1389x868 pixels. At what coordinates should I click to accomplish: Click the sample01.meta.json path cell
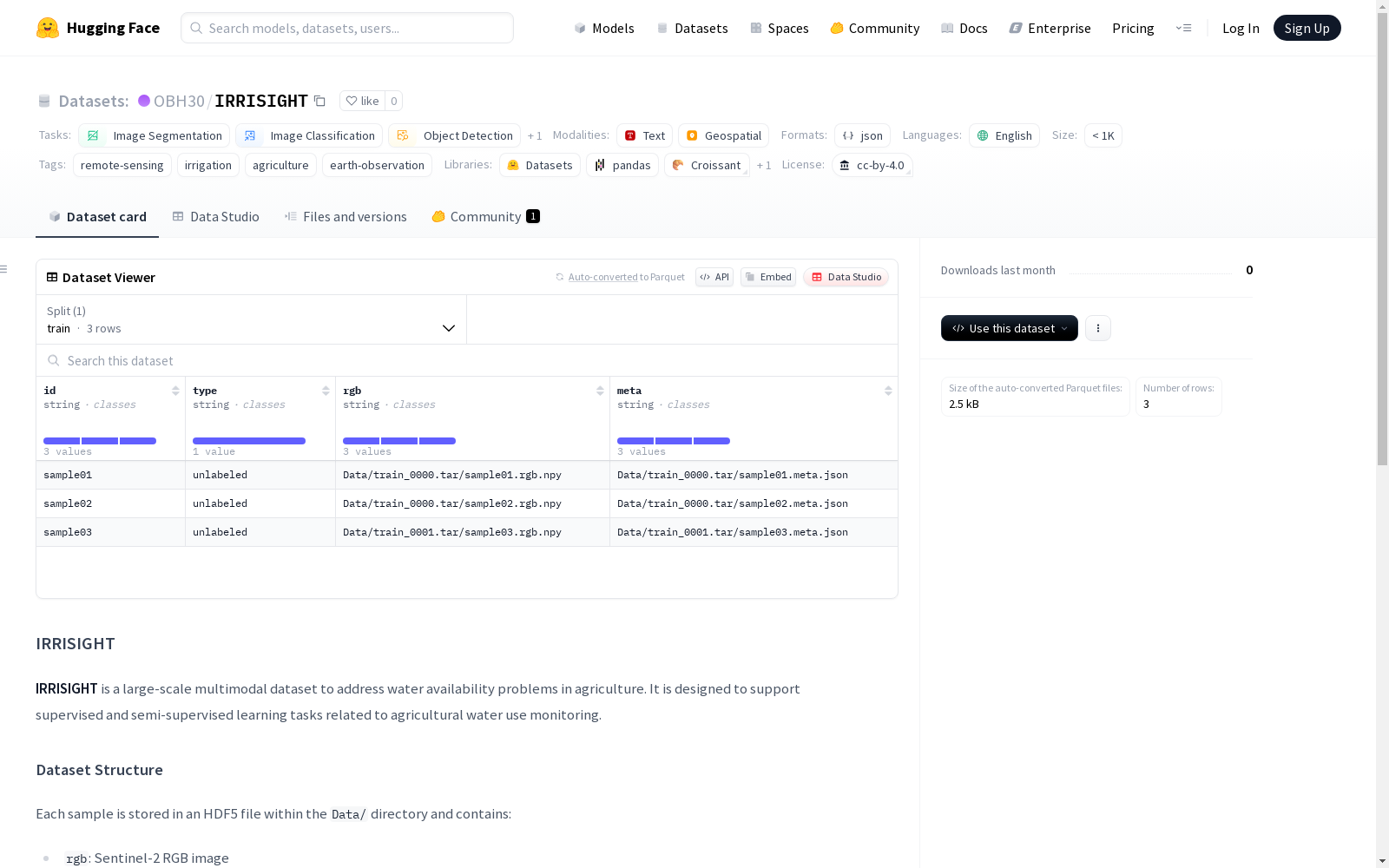(x=754, y=475)
